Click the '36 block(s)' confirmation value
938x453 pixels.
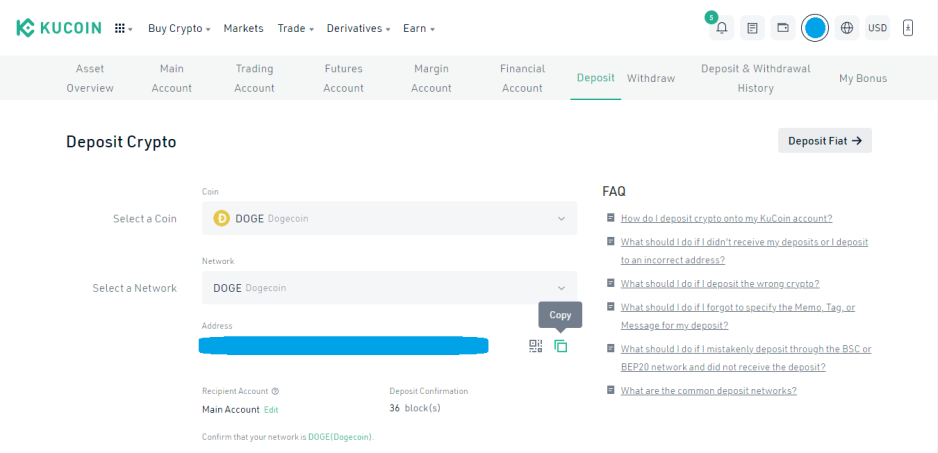coord(415,408)
